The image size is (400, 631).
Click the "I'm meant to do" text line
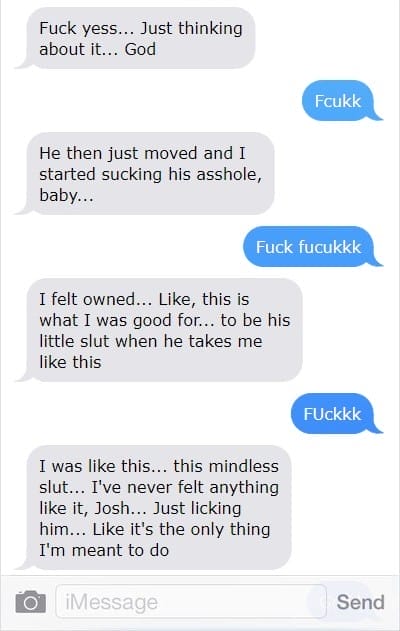tap(104, 550)
